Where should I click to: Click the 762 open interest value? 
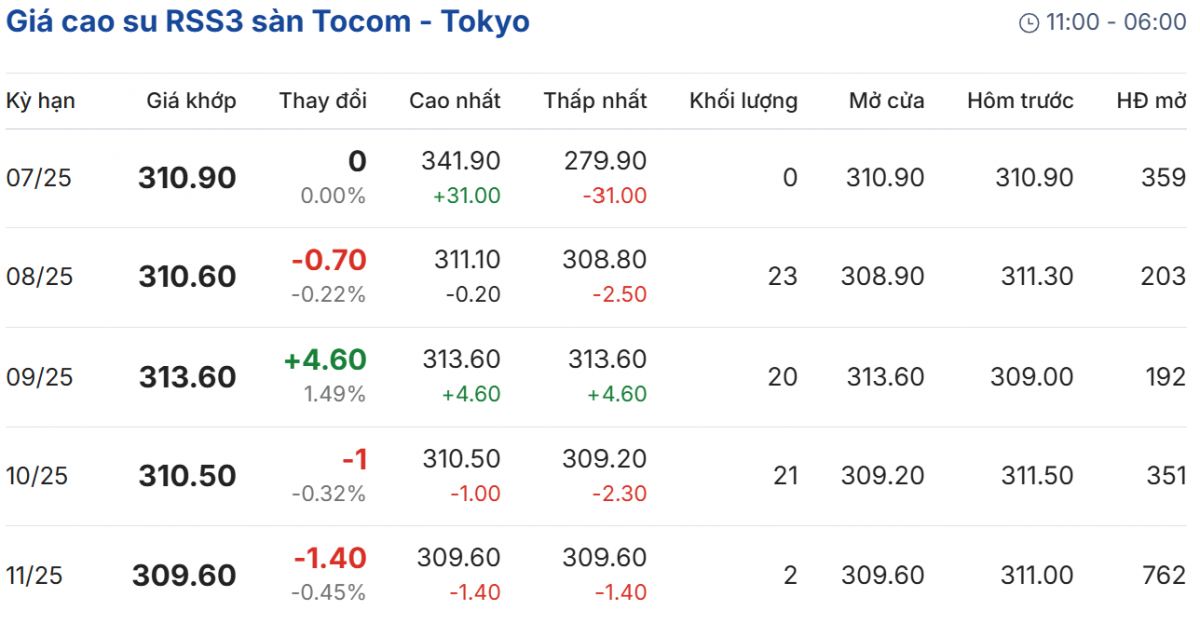point(1163,575)
